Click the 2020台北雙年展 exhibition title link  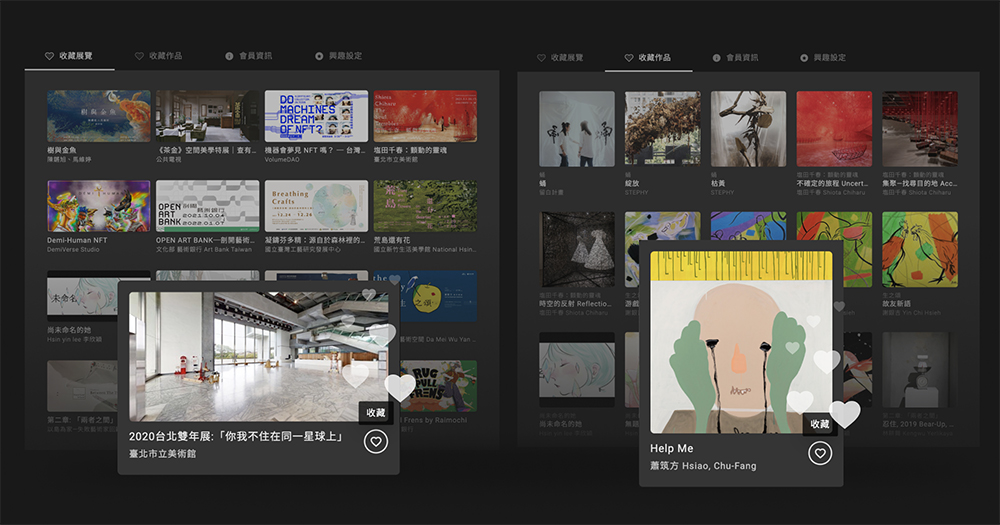click(x=237, y=436)
